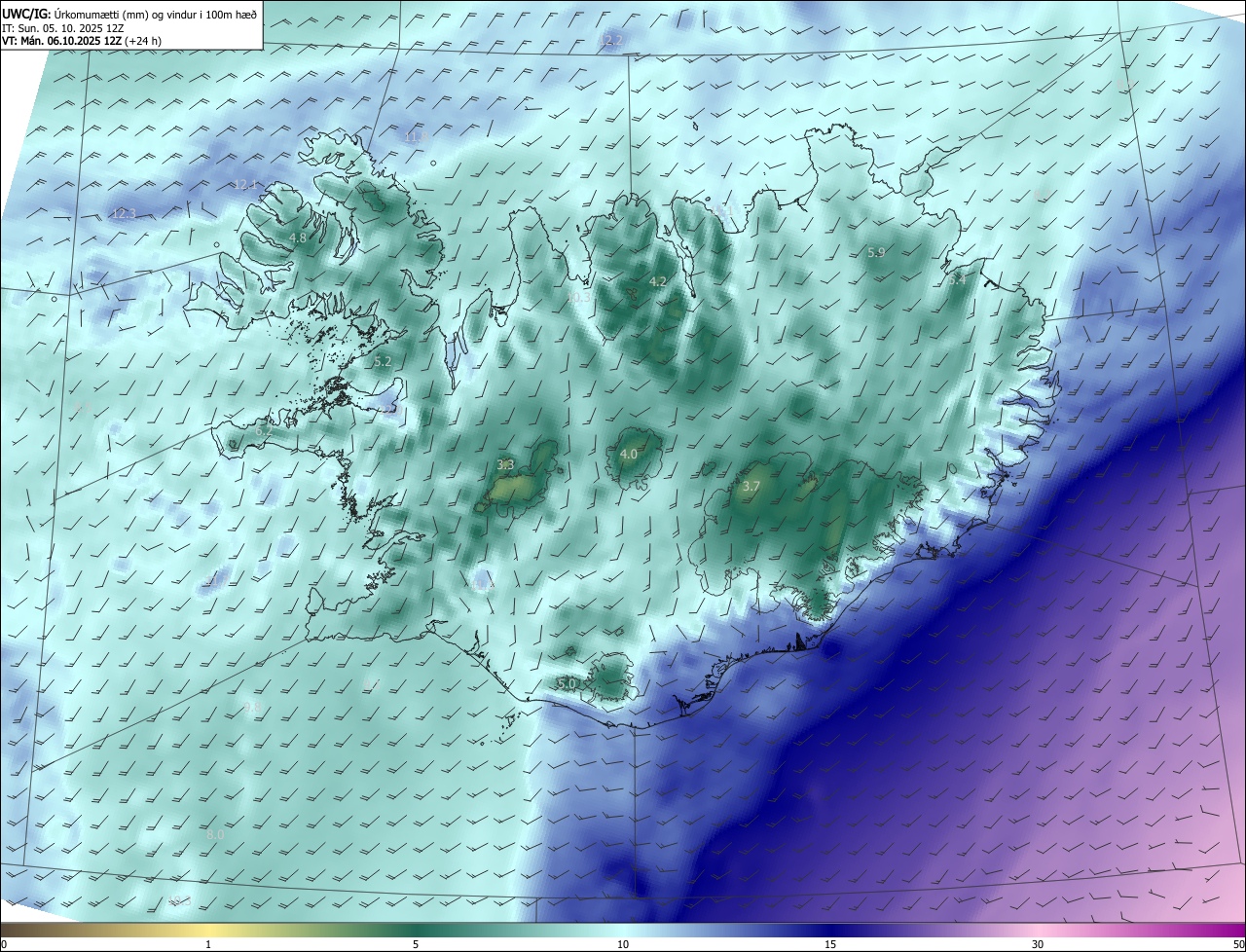The width and height of the screenshot is (1246, 952).
Task: Click the init time "IT: Sun. 05. 10. 2025 12Z"
Action: pyautogui.click(x=64, y=29)
